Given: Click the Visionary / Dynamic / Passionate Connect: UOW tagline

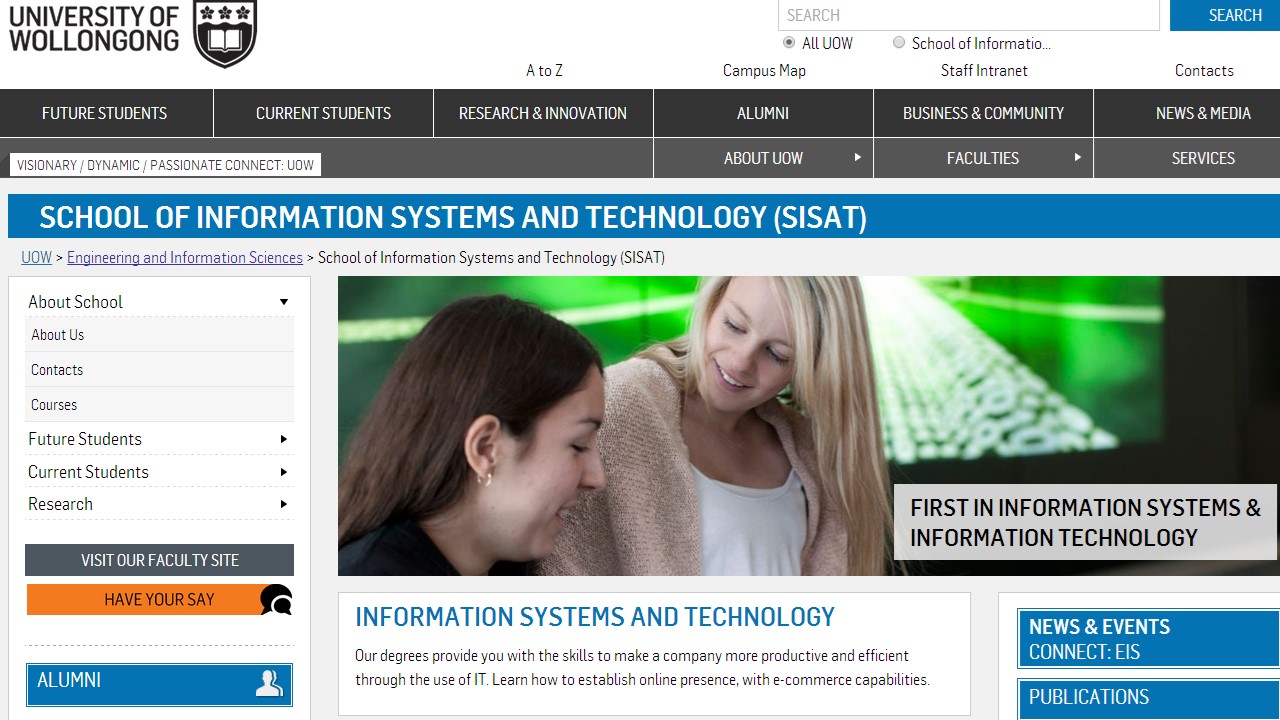Looking at the screenshot, I should click(165, 165).
